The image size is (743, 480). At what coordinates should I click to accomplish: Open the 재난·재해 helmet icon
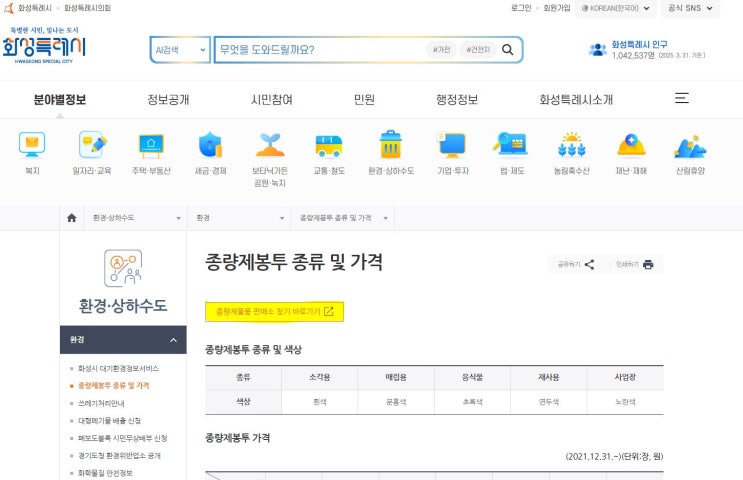click(631, 145)
